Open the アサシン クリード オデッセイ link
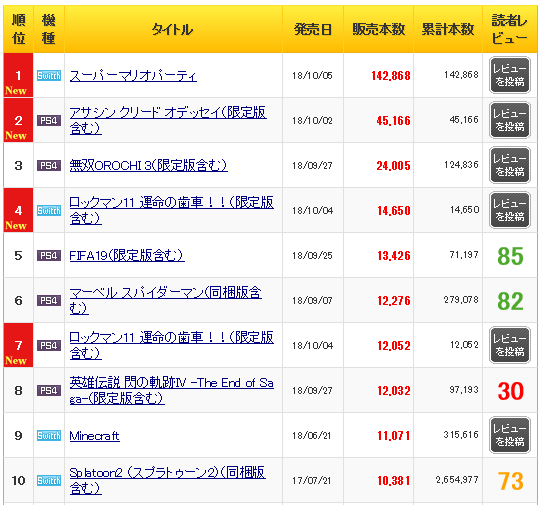Image resolution: width=541 pixels, height=505 pixels. tap(168, 120)
